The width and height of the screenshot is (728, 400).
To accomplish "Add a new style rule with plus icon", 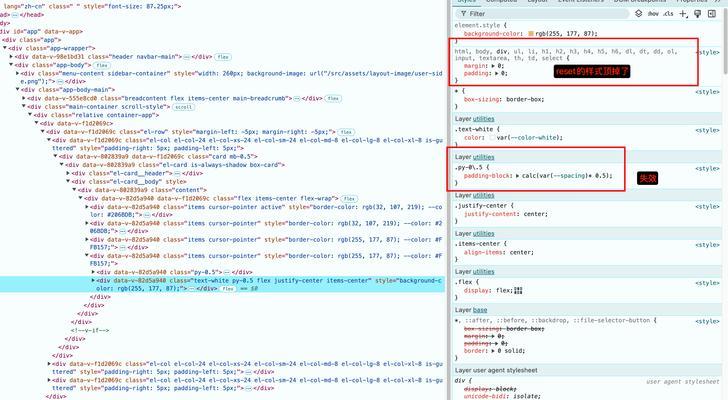I will coord(683,14).
